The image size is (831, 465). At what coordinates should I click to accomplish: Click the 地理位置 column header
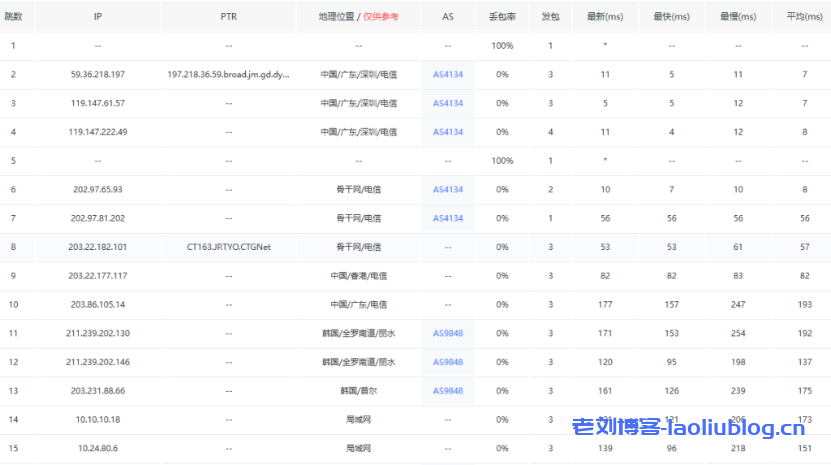click(x=338, y=17)
